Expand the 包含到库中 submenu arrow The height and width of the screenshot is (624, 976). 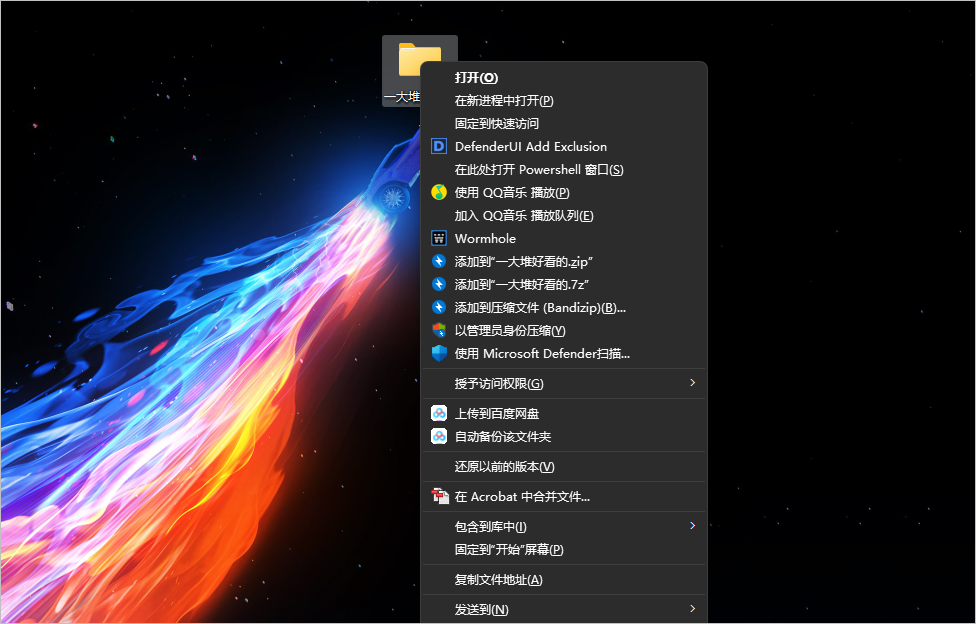(x=692, y=526)
